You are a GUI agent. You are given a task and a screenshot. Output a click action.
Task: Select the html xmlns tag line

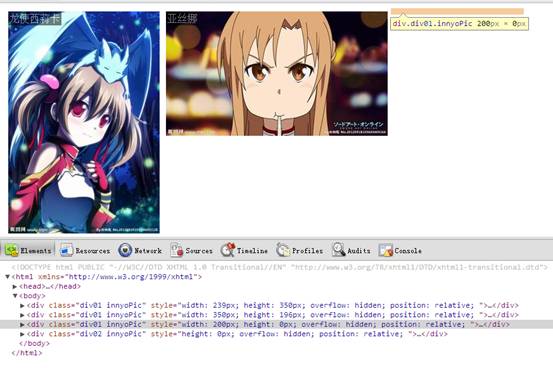(x=107, y=277)
